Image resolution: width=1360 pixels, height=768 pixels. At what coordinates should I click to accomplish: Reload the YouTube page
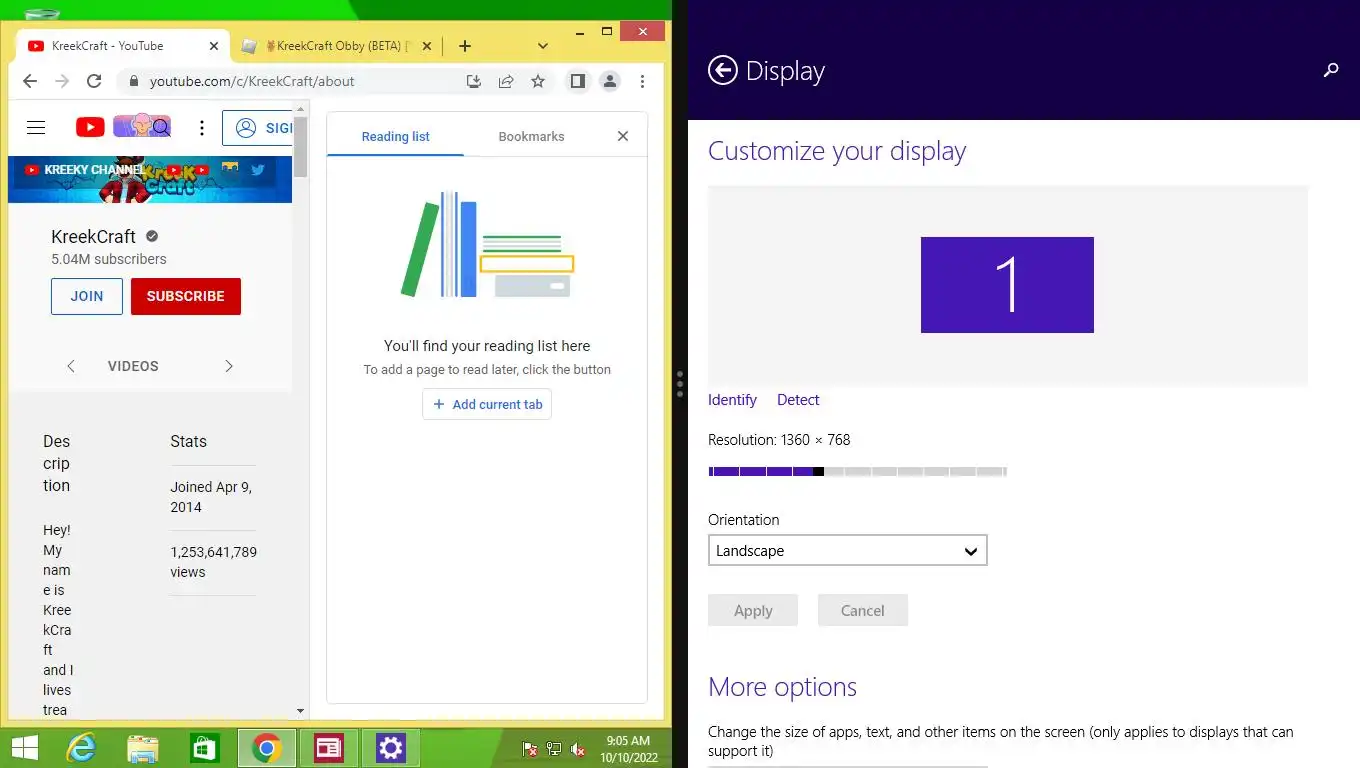point(94,81)
